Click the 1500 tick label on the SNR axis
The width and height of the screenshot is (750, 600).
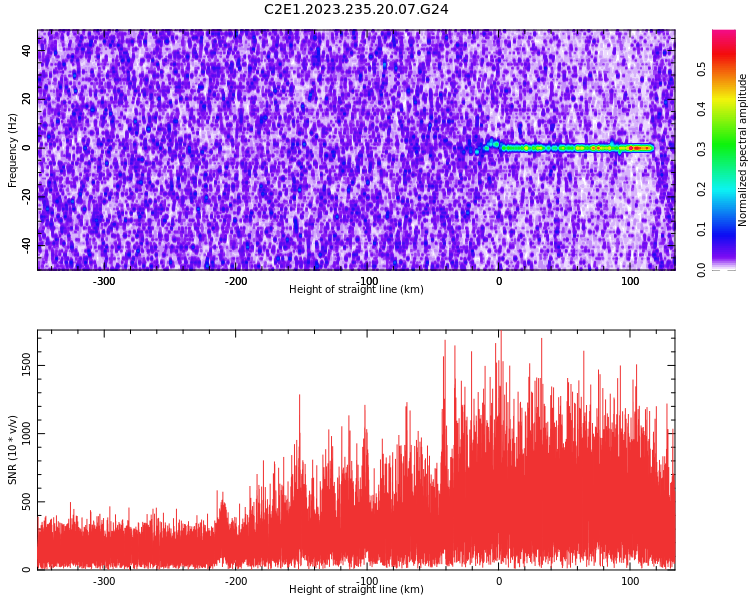coord(26,365)
